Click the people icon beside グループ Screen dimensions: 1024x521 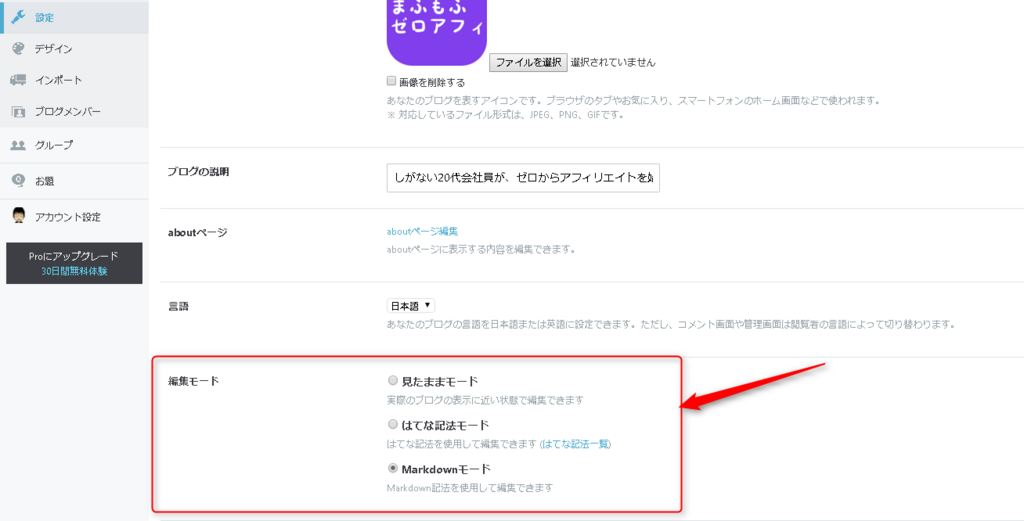(18, 145)
